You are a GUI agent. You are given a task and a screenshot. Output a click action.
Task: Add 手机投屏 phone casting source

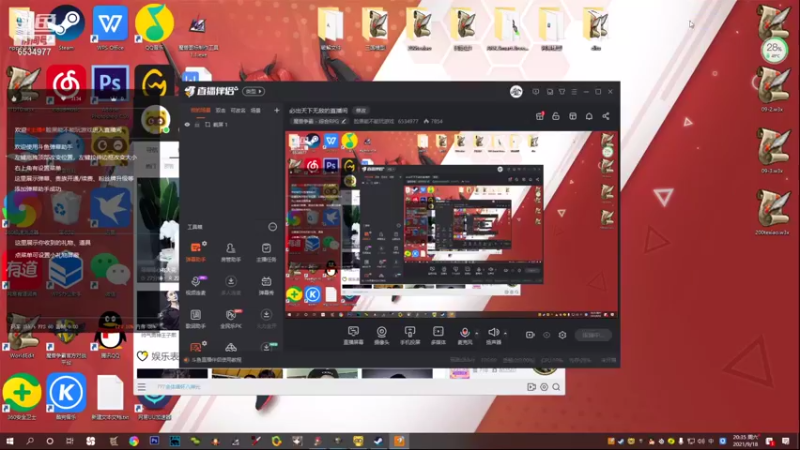pos(410,335)
